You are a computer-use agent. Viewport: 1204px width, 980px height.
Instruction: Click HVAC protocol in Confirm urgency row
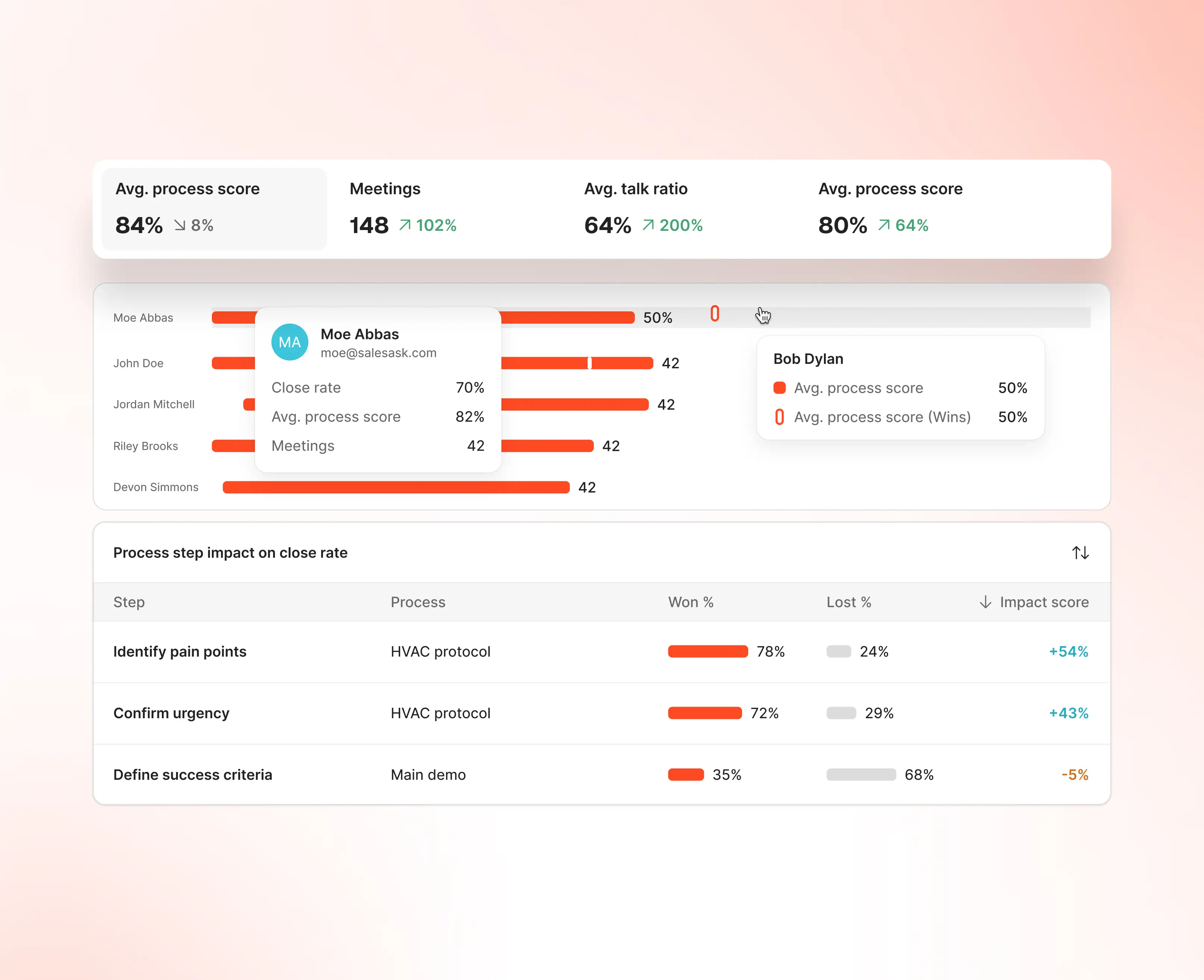point(440,713)
